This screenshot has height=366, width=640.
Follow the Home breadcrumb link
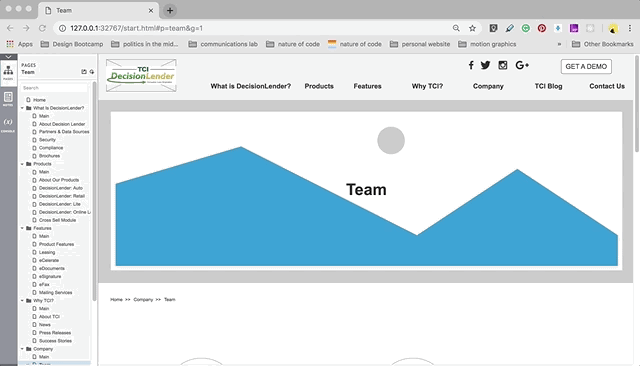(116, 299)
